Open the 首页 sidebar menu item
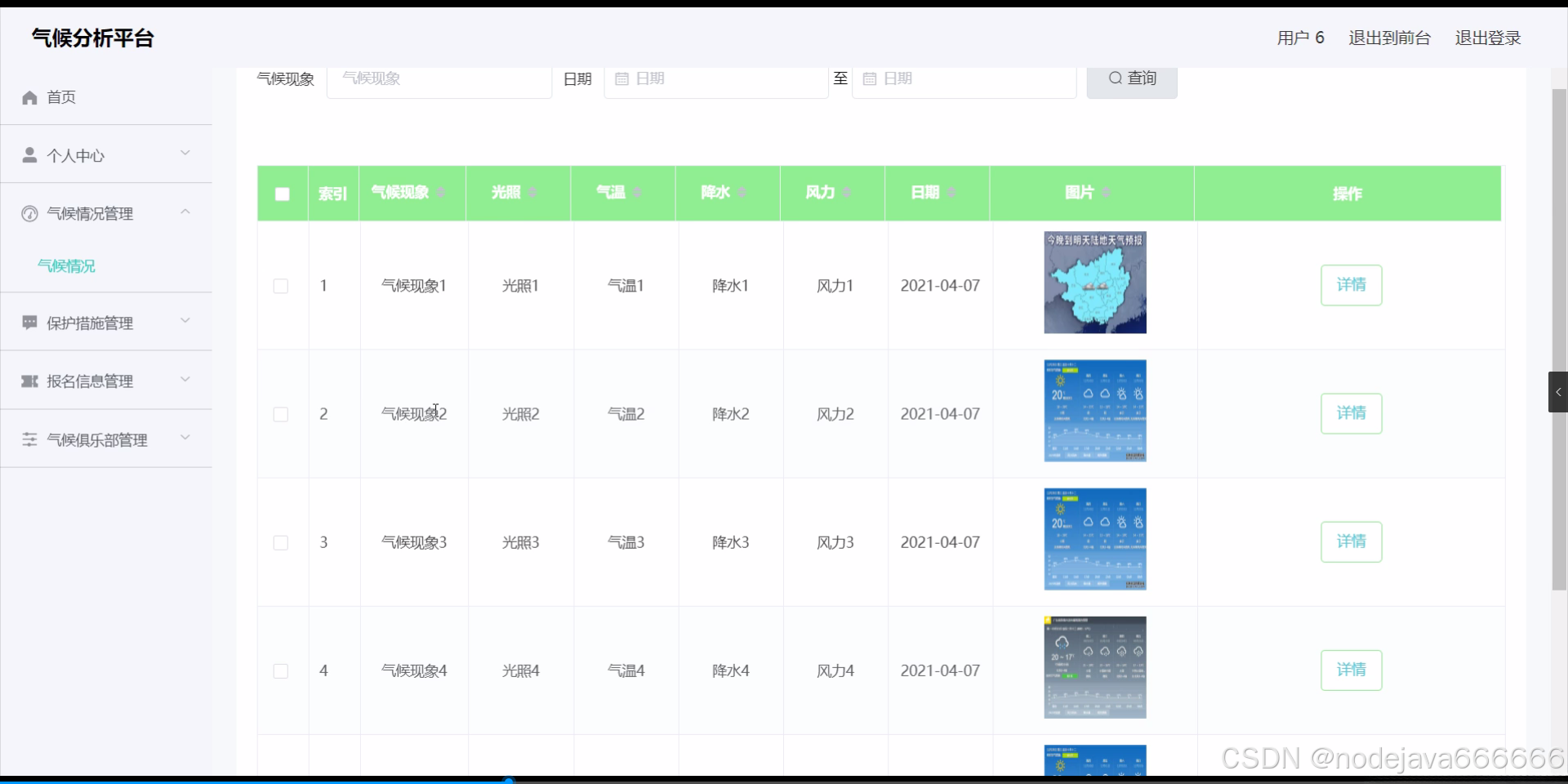Viewport: 1568px width, 784px height. point(106,97)
